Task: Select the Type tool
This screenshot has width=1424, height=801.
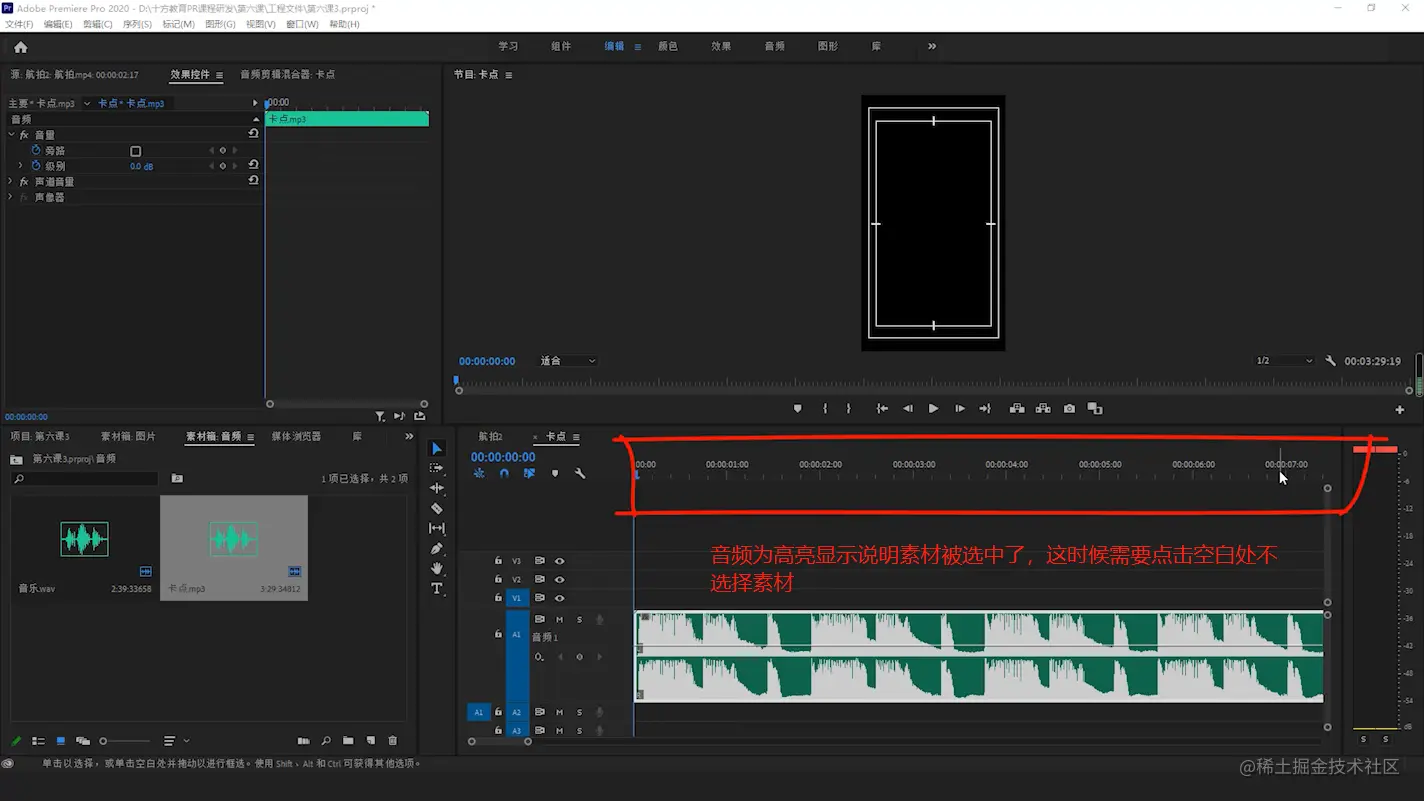Action: (437, 589)
